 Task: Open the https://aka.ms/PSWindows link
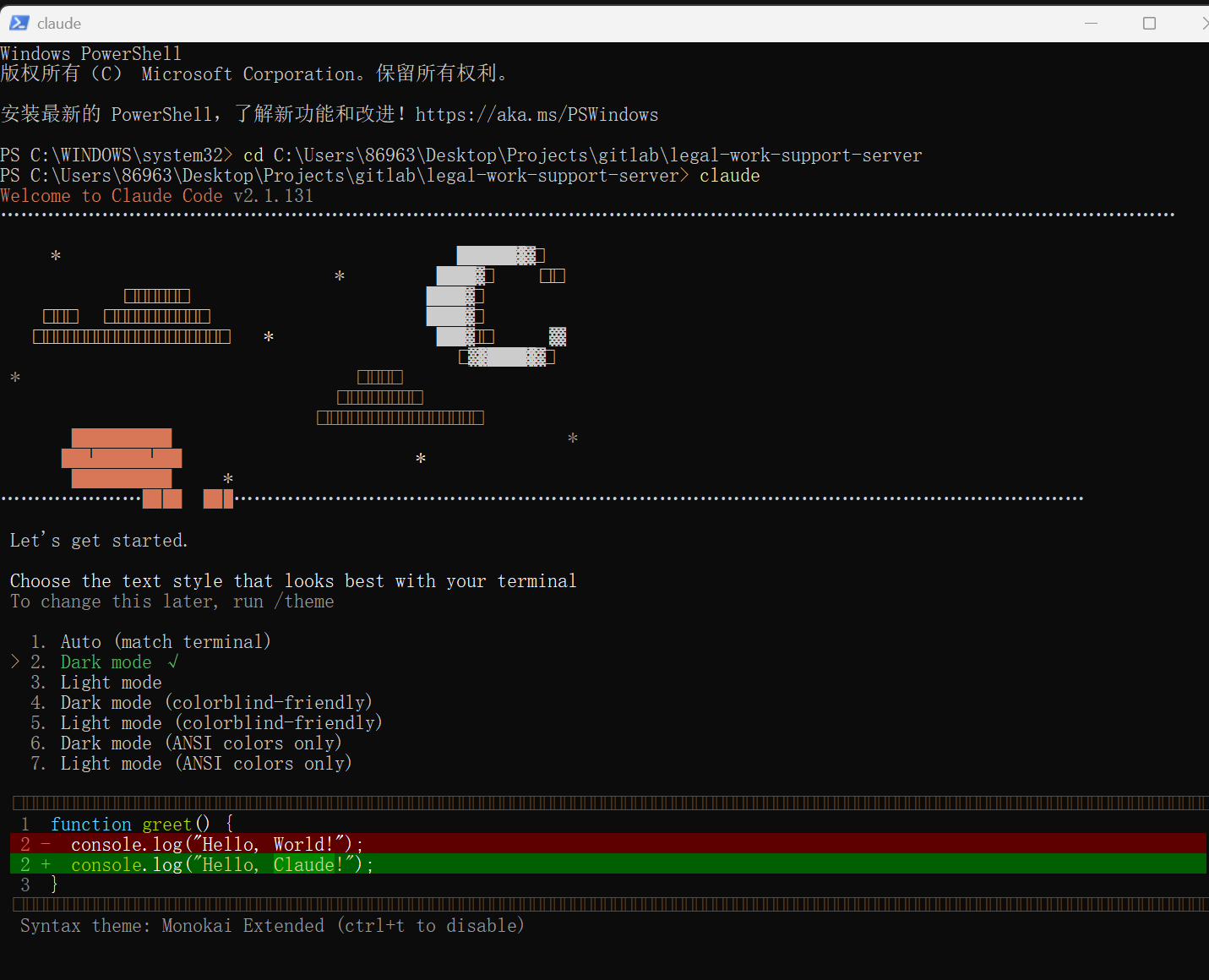pos(536,115)
